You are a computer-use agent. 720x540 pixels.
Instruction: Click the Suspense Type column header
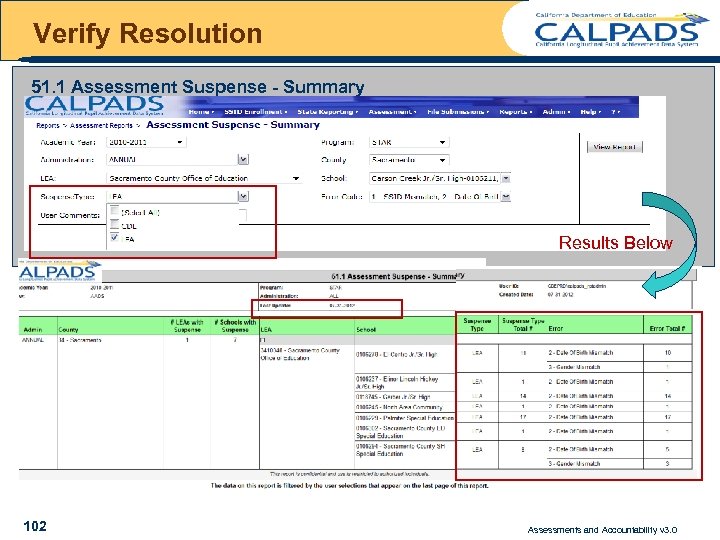coord(477,325)
